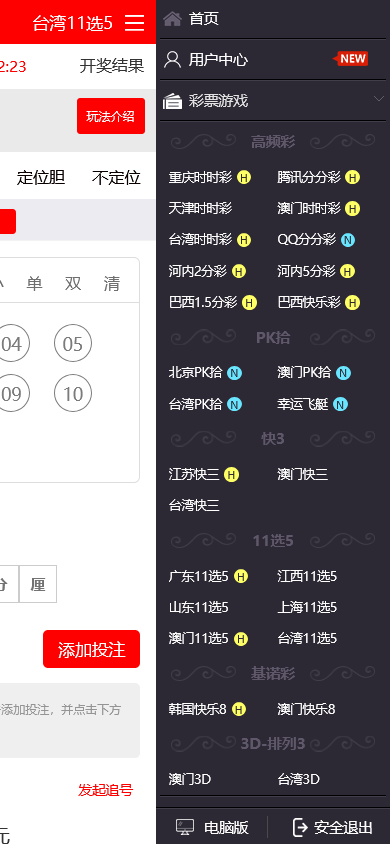Open 澳门快乐8 game

[x=306, y=709]
